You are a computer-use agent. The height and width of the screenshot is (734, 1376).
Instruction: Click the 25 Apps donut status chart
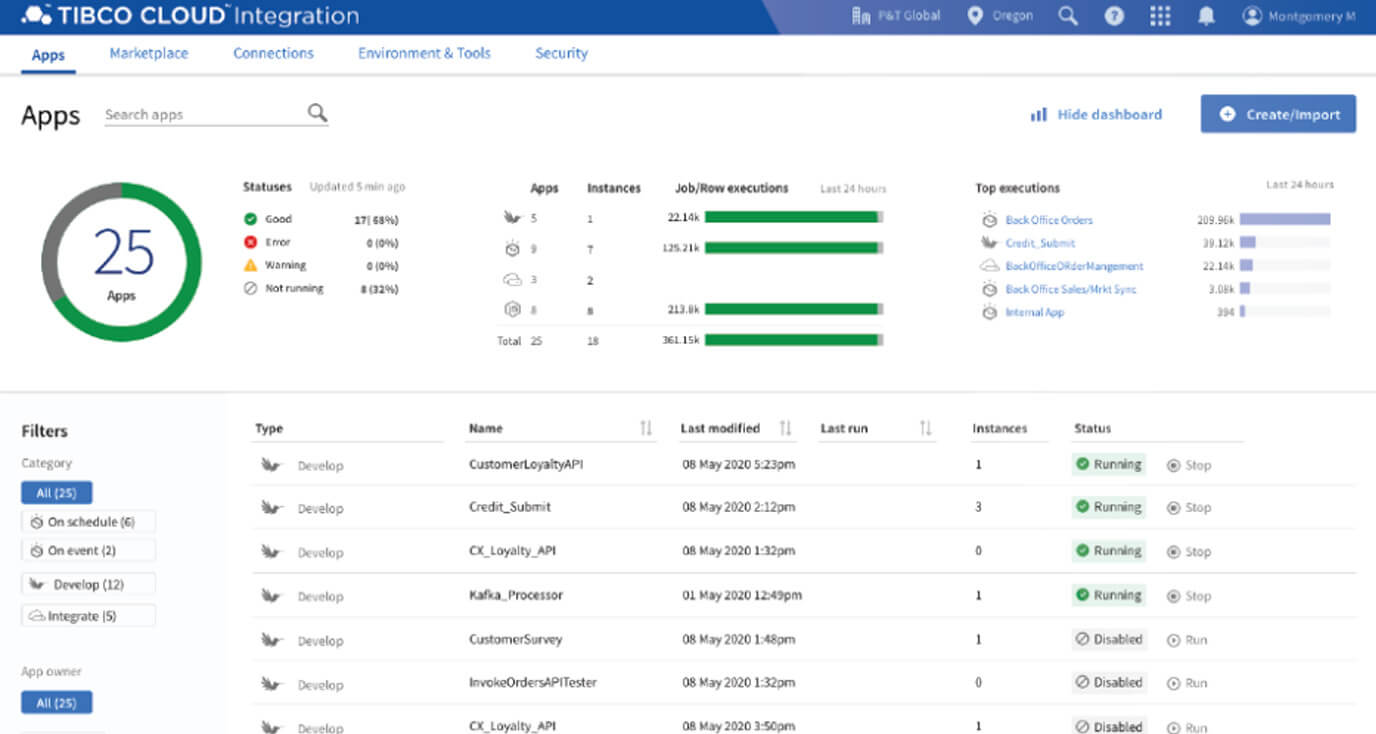click(x=121, y=262)
